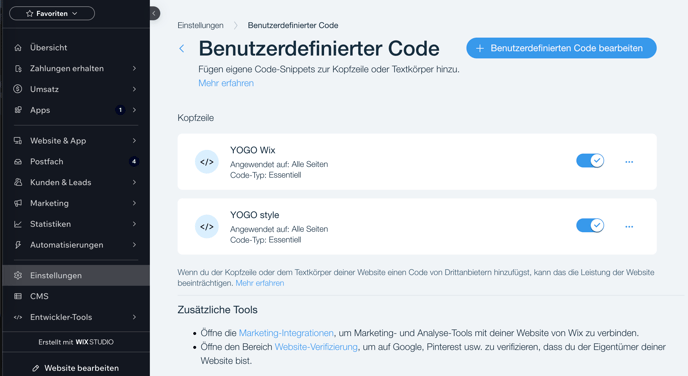Viewport: 688px width, 376px height.
Task: Open the Favoriten dropdown
Action: [x=52, y=14]
